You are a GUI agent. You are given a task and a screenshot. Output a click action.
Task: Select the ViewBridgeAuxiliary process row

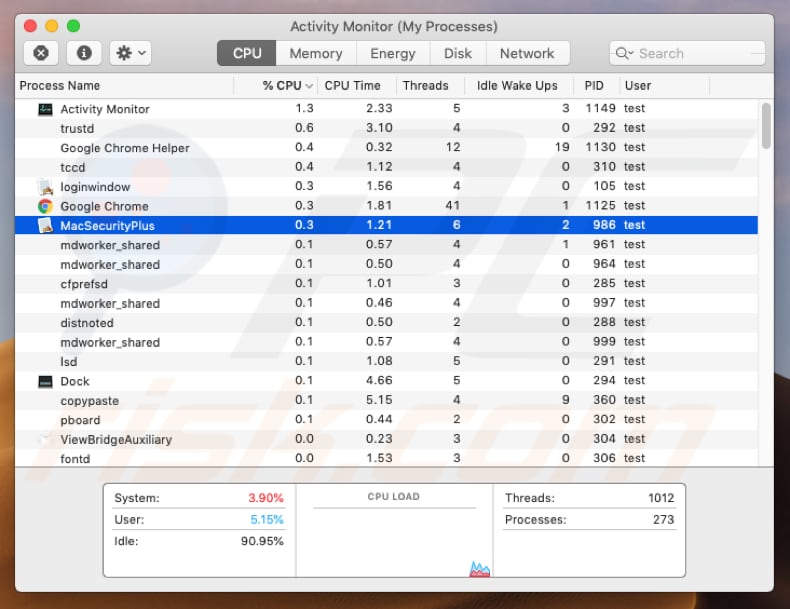coord(386,439)
